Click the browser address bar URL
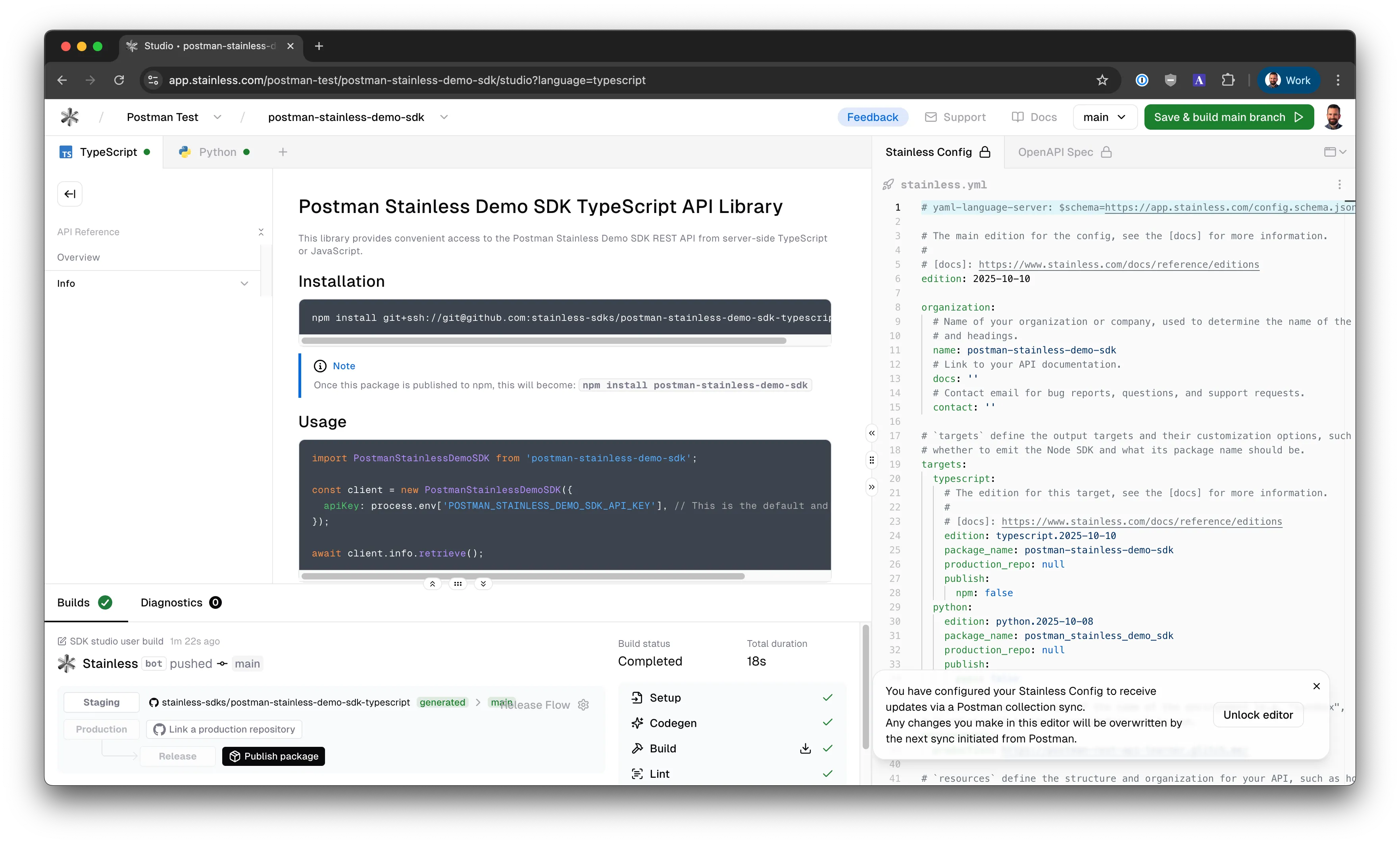1400x844 pixels. [407, 80]
